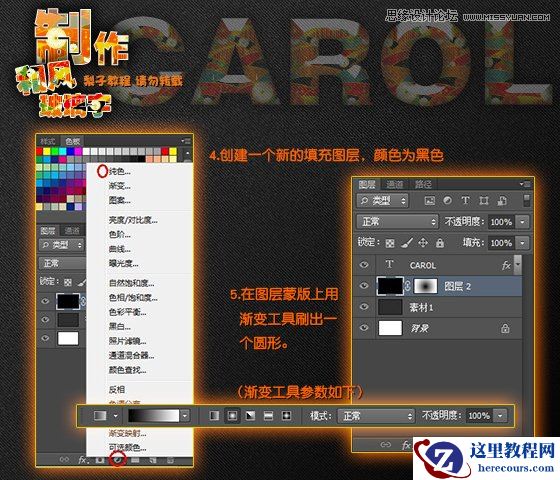Open the gradient tool preset dropdown arrow

115,416
